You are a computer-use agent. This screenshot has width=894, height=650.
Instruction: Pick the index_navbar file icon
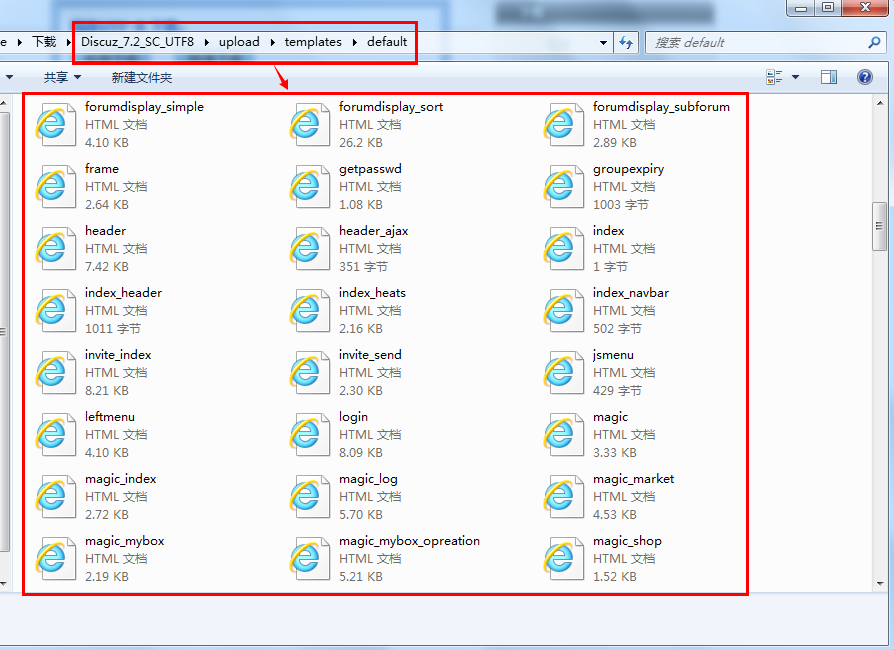click(x=563, y=311)
